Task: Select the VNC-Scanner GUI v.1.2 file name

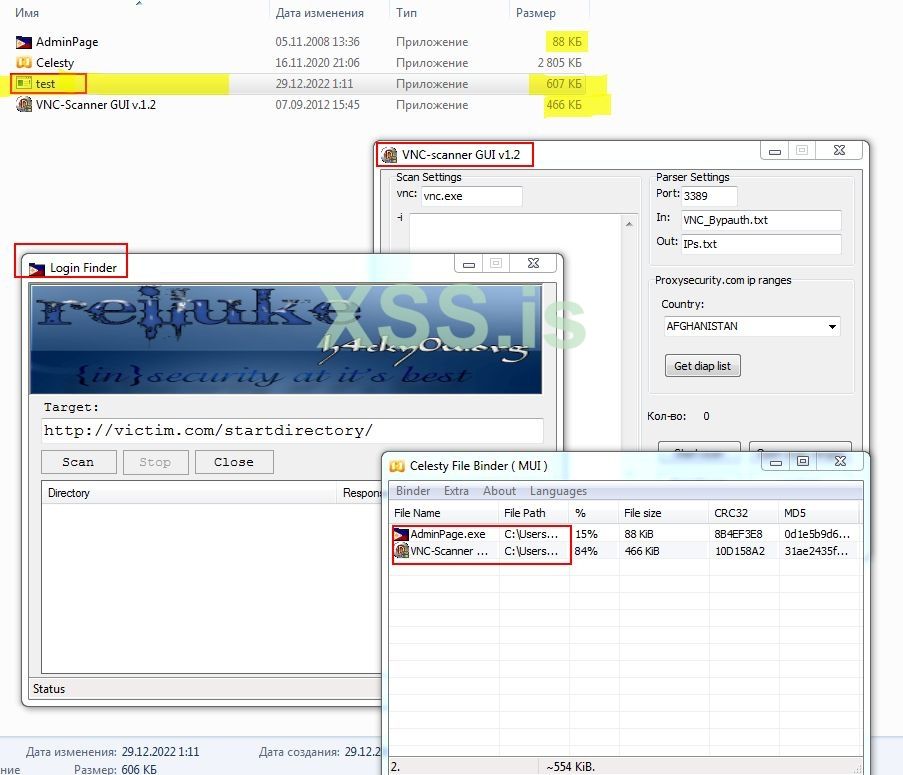Action: (96, 105)
